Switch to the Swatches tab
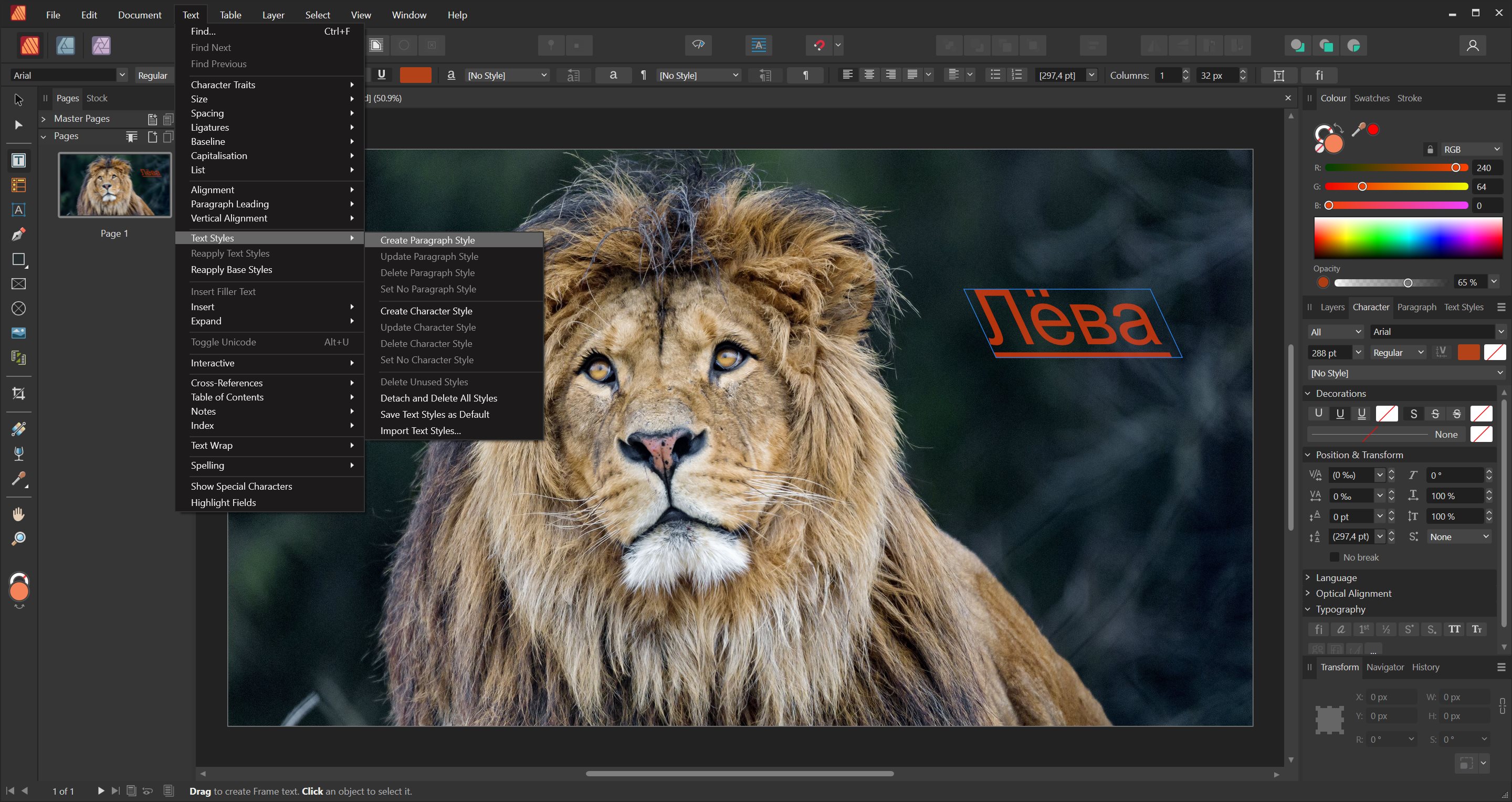Screen dimensions: 1512x802 tap(1371, 99)
